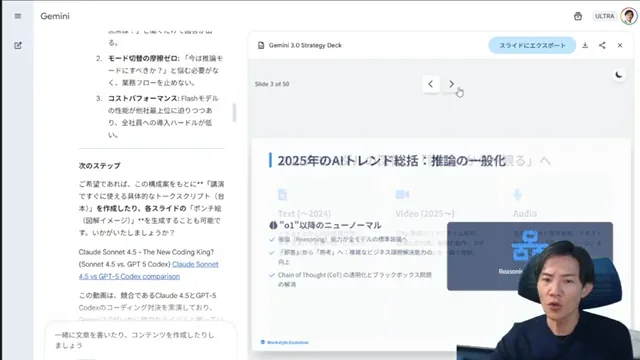Image resolution: width=640 pixels, height=360 pixels.
Task: Start a new chat with the compose icon
Action: pyautogui.click(x=18, y=45)
